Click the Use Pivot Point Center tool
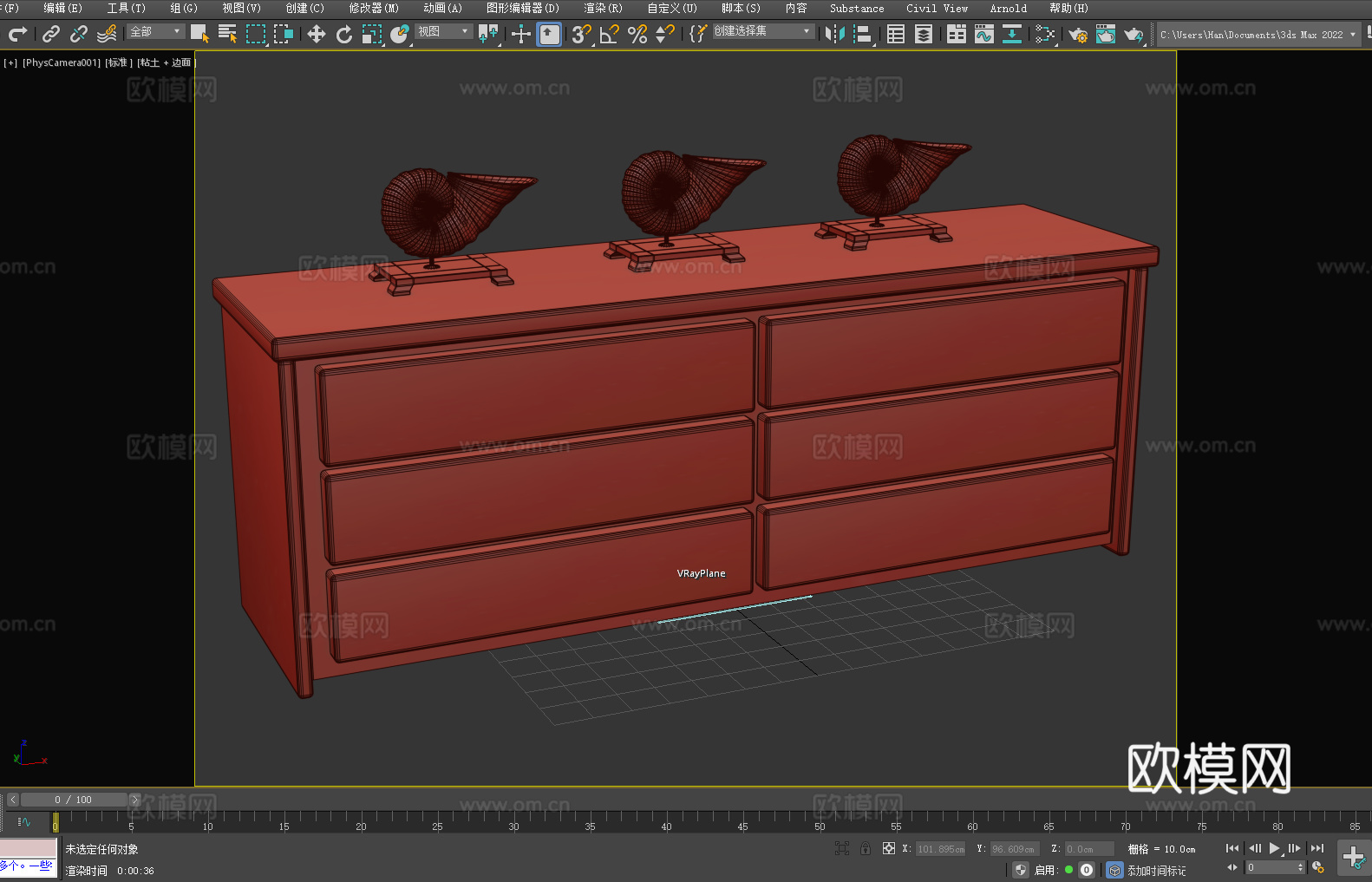Screen dimensions: 1372x882 [x=488, y=34]
